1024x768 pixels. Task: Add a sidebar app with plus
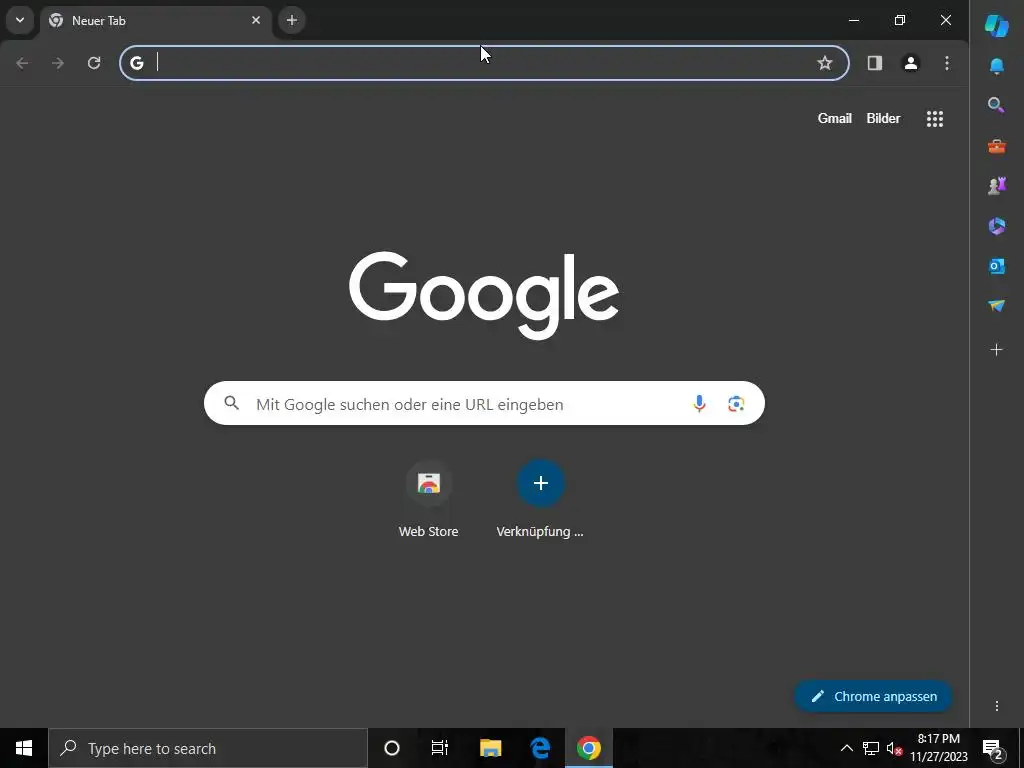[x=997, y=350]
